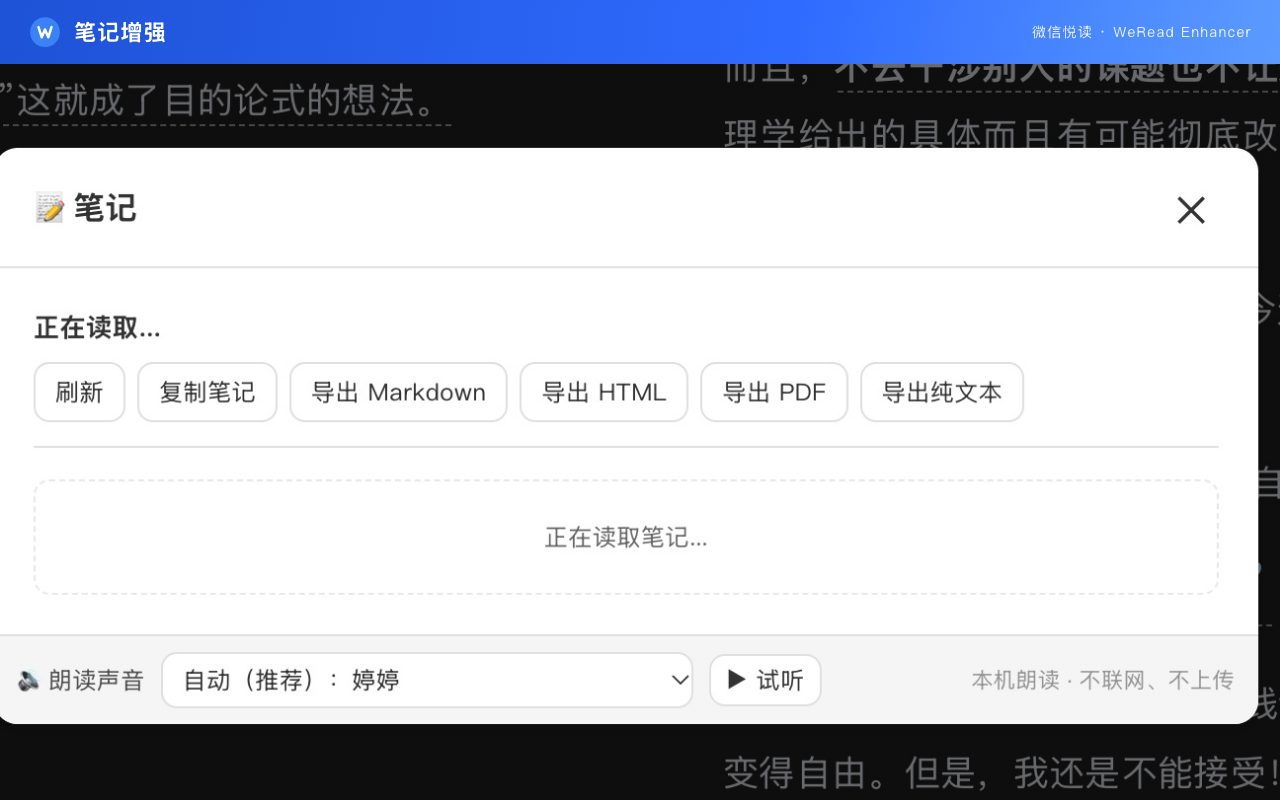Play voice sample with 试听 button

[x=765, y=680]
